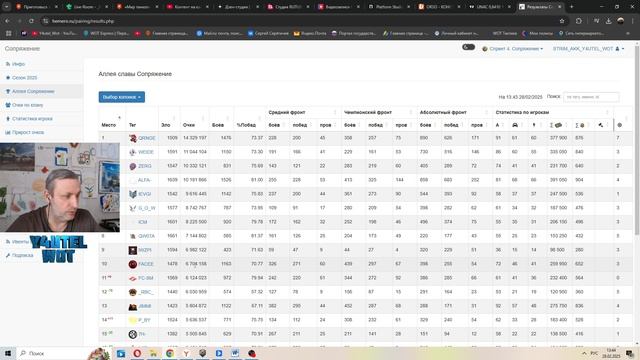
Task: Click the MIZPI clan emblem icon
Action: pos(133,250)
